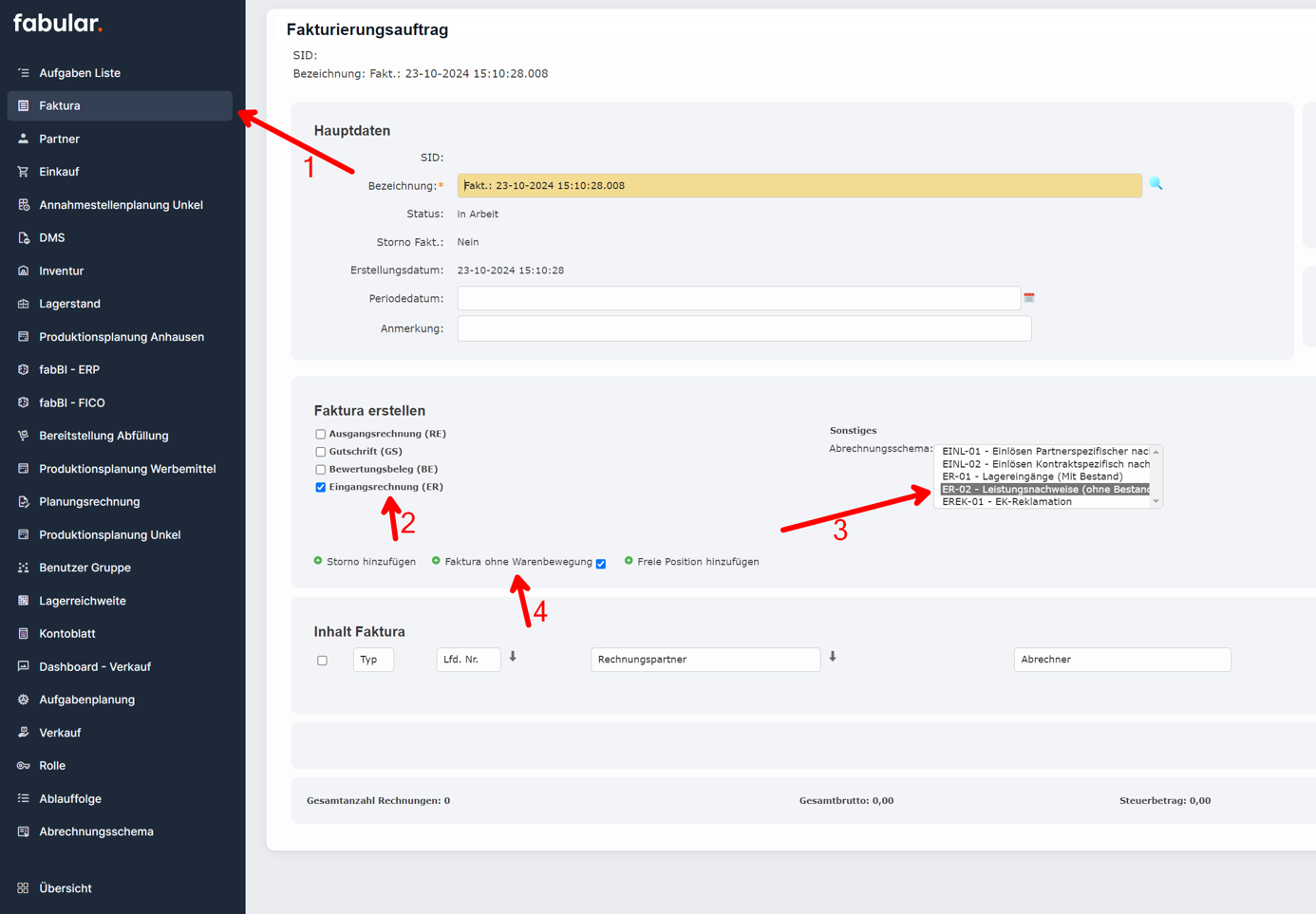Click the person icon next to Partner

tap(21, 138)
